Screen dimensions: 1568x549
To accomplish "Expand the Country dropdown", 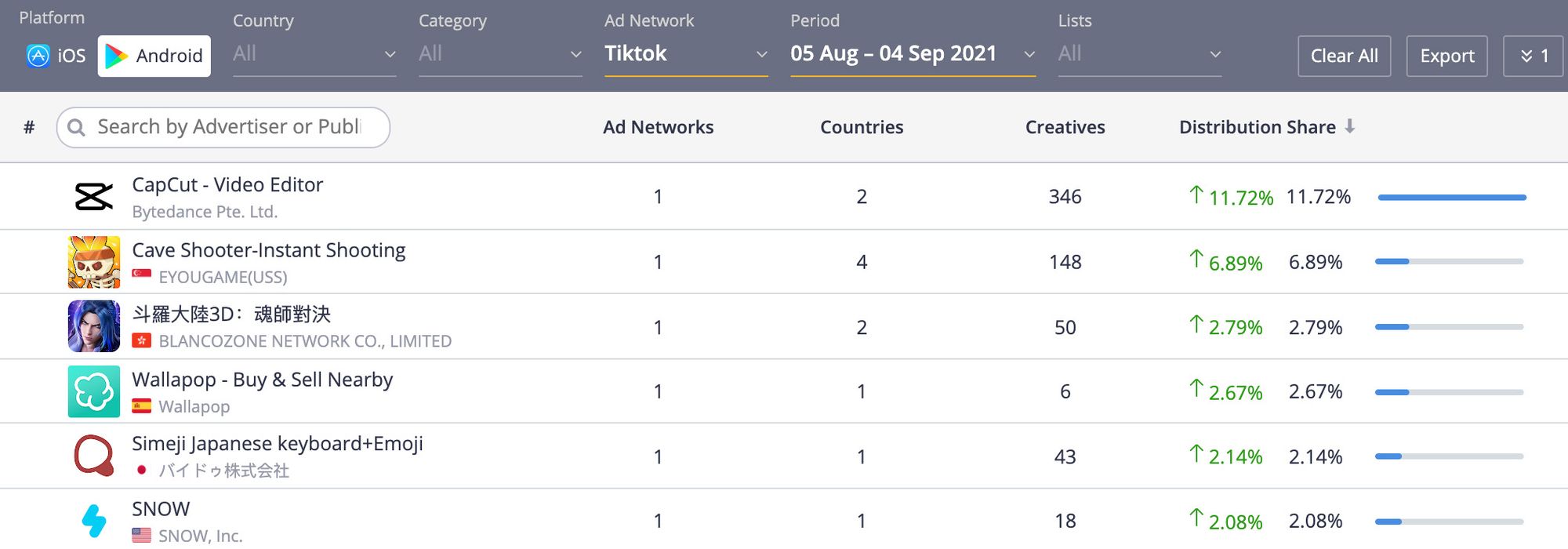I will click(x=314, y=54).
